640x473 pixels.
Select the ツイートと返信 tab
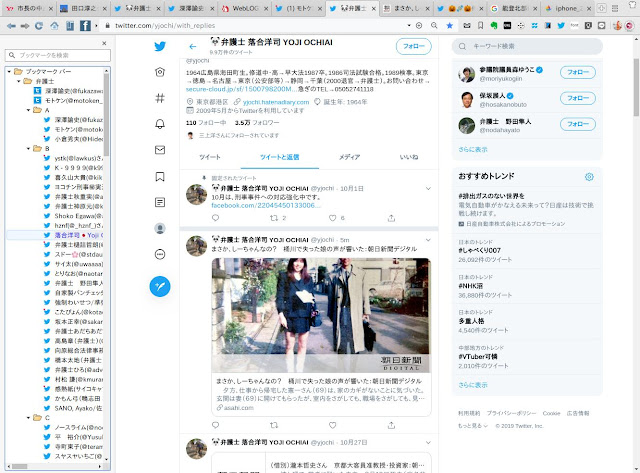(x=280, y=157)
